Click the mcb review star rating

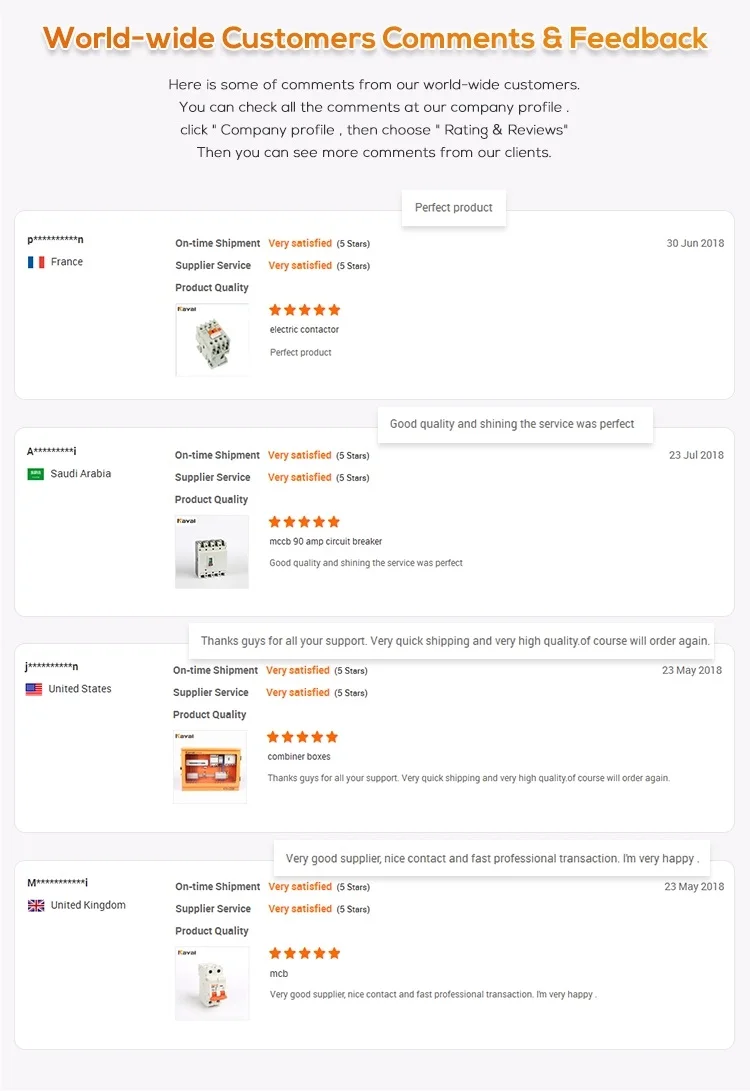point(305,953)
